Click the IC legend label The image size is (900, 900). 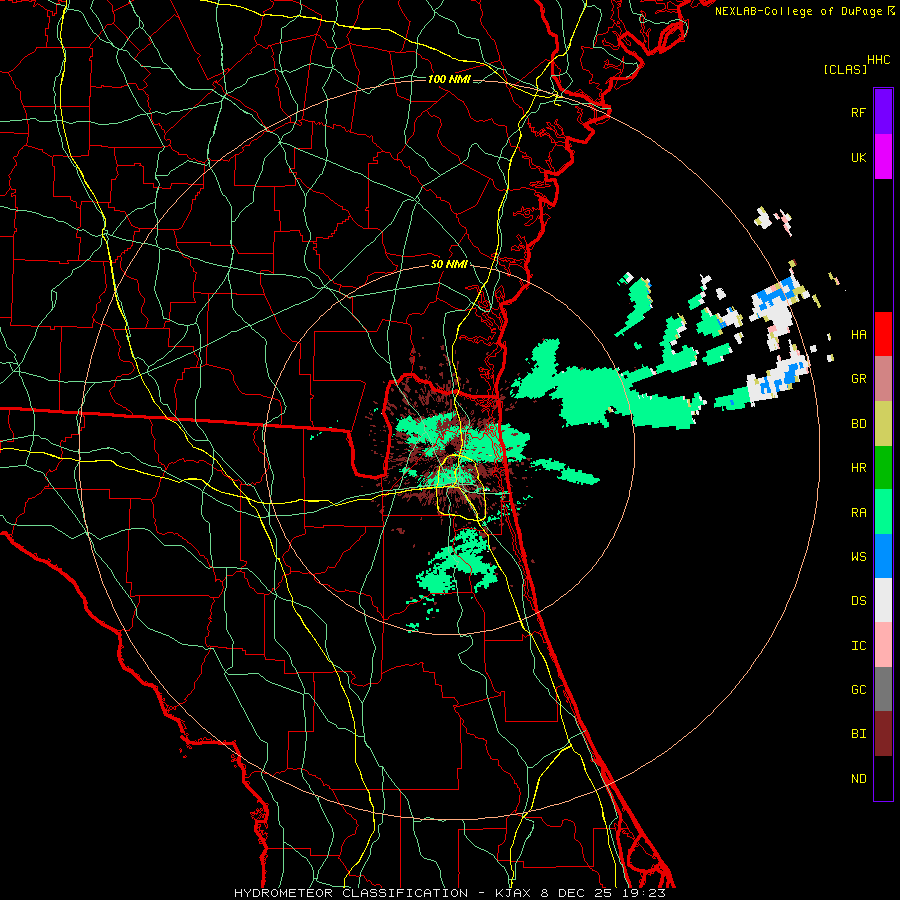point(858,646)
